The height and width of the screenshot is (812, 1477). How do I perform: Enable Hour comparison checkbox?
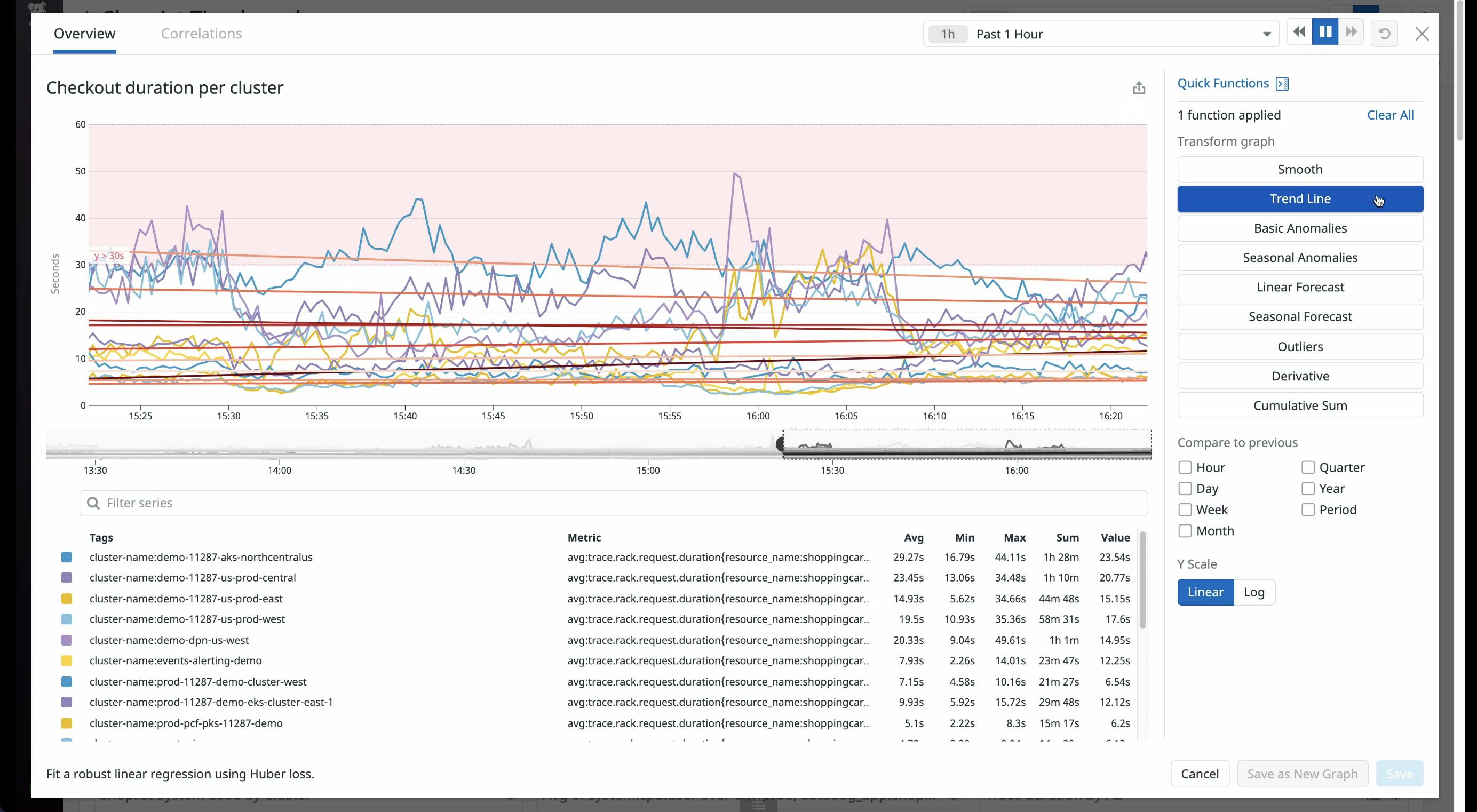1185,467
